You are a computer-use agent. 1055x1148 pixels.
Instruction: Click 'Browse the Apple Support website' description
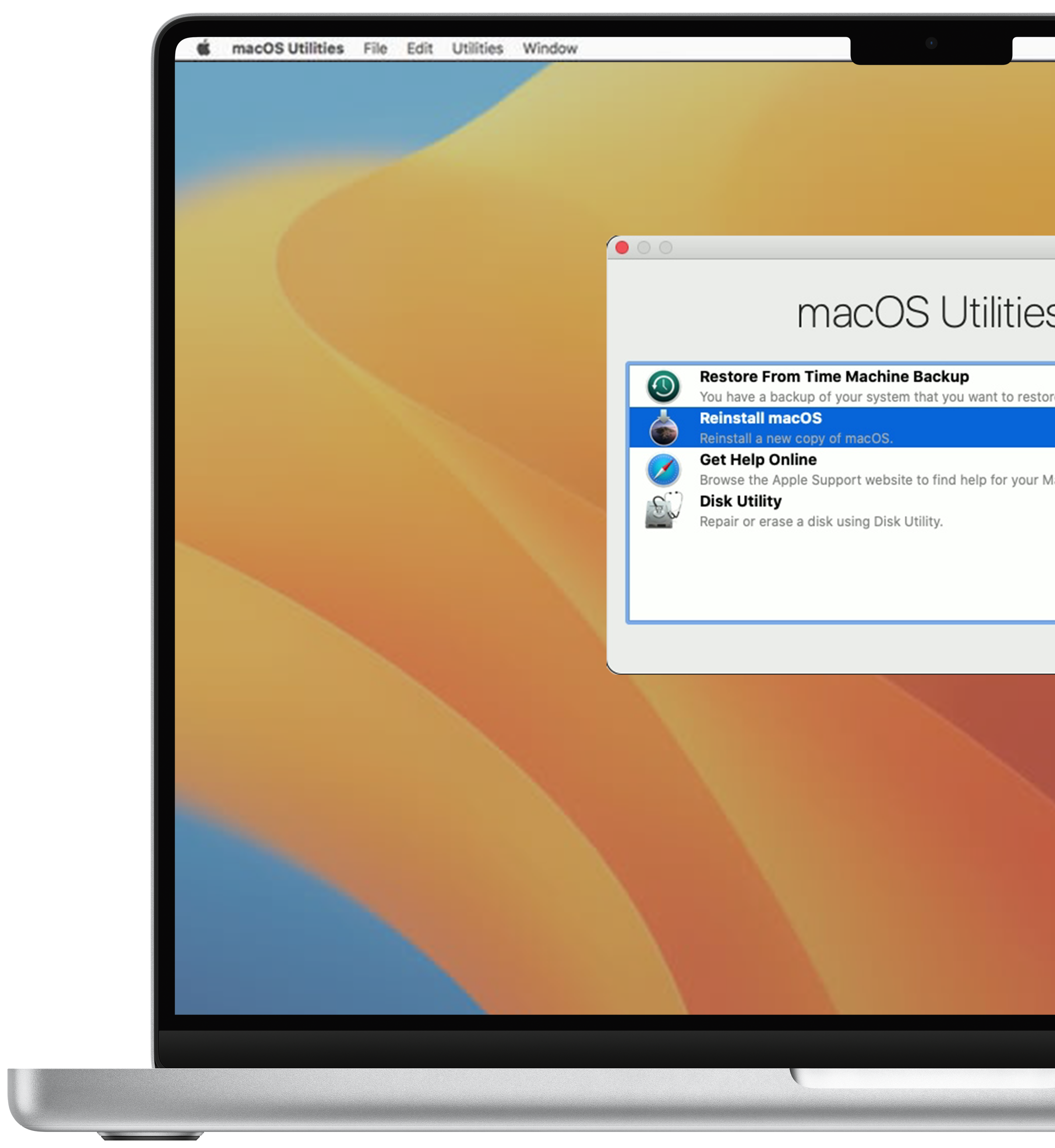[877, 480]
